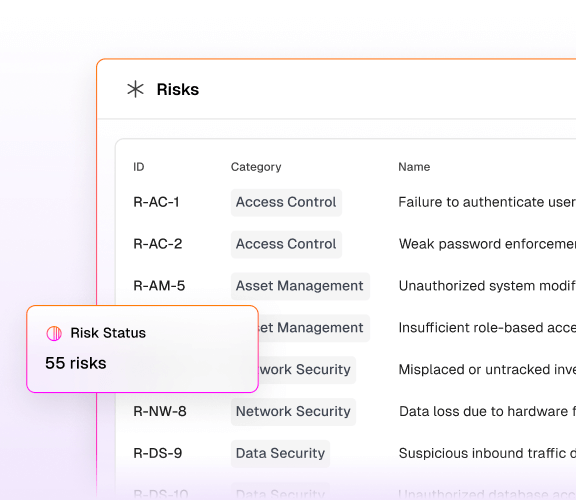Open the 55 risks status card
This screenshot has height=500, width=576.
[x=143, y=349]
